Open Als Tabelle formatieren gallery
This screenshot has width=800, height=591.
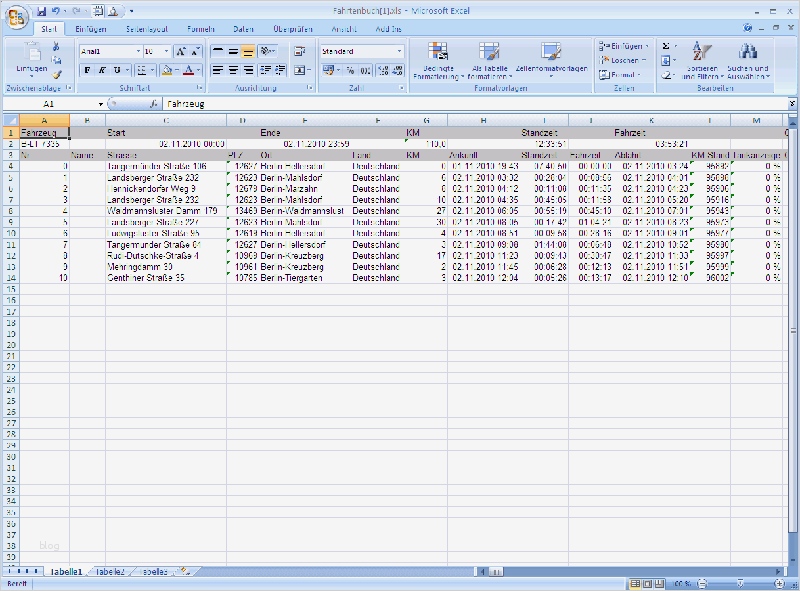[490, 60]
